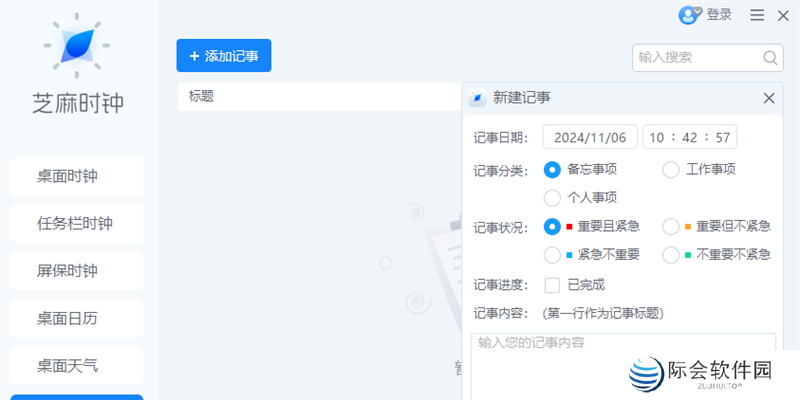800x400 pixels.
Task: Click the 第一行作为记事标题 hint text
Action: 603,313
